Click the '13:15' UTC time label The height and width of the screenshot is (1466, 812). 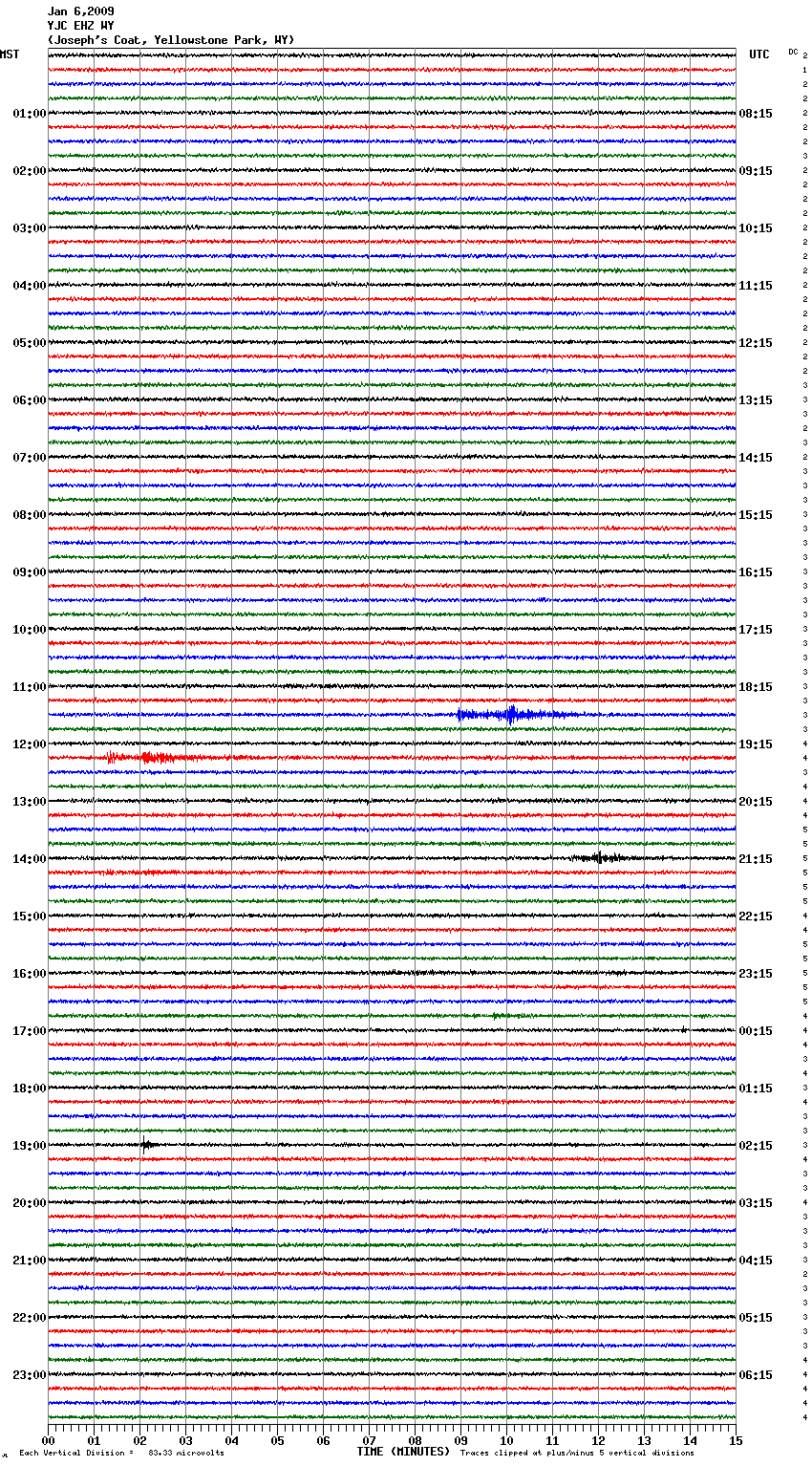click(x=756, y=400)
